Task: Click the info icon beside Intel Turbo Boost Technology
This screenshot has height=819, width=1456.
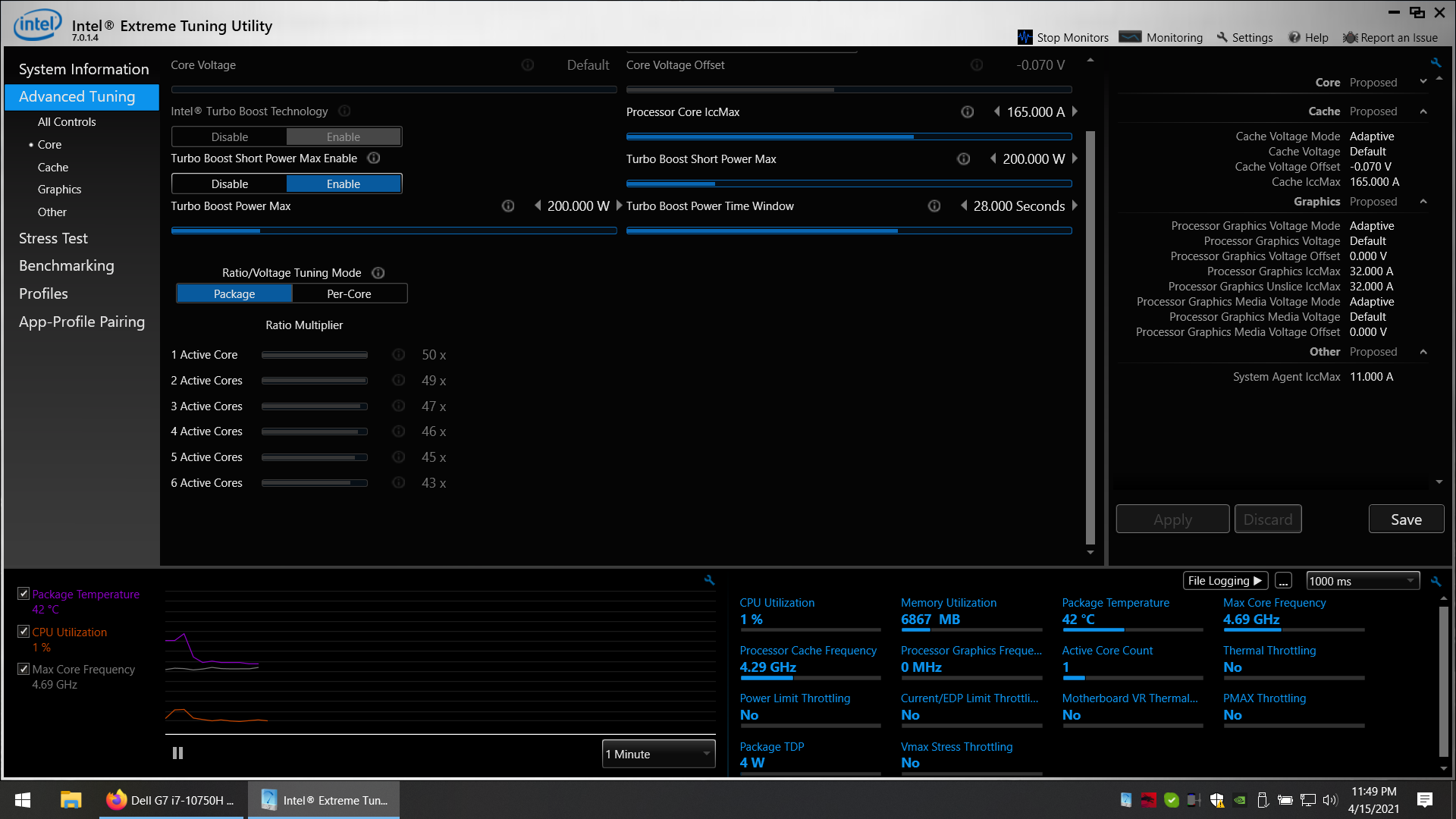Action: click(344, 111)
